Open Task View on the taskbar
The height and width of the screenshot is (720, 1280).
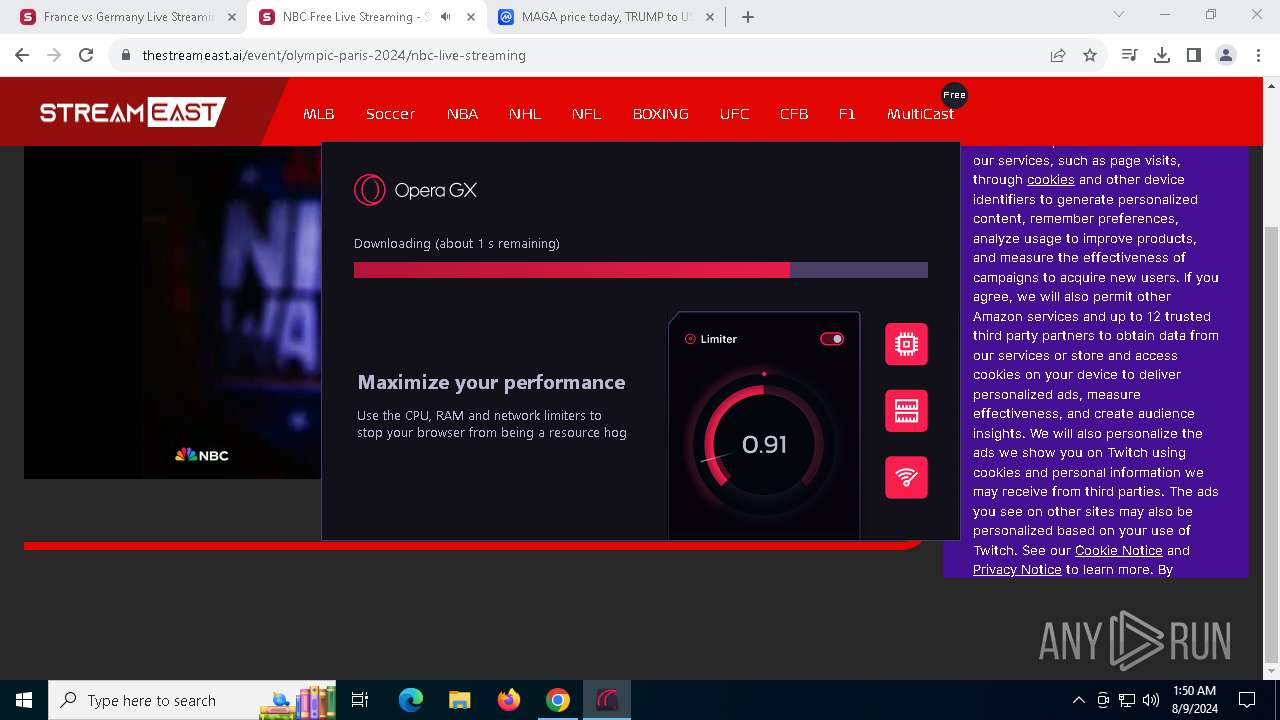(x=360, y=700)
